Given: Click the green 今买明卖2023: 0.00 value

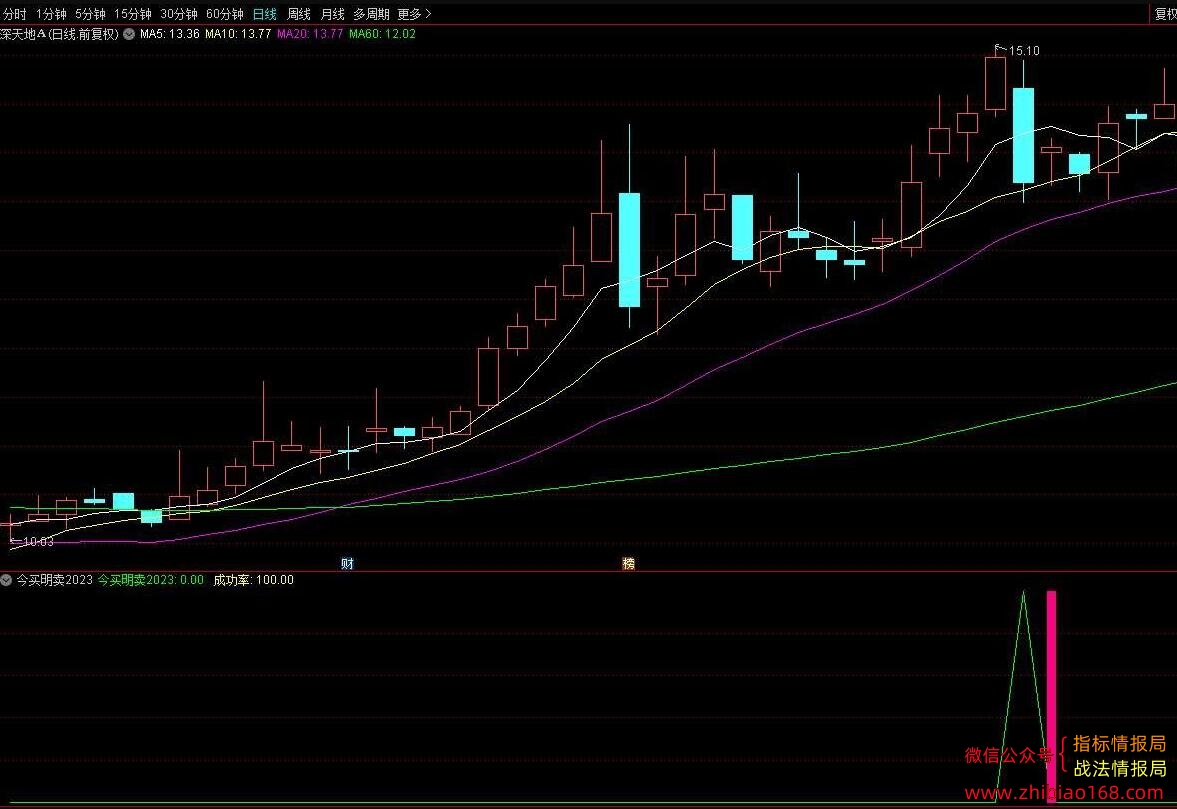Looking at the screenshot, I should 150,580.
